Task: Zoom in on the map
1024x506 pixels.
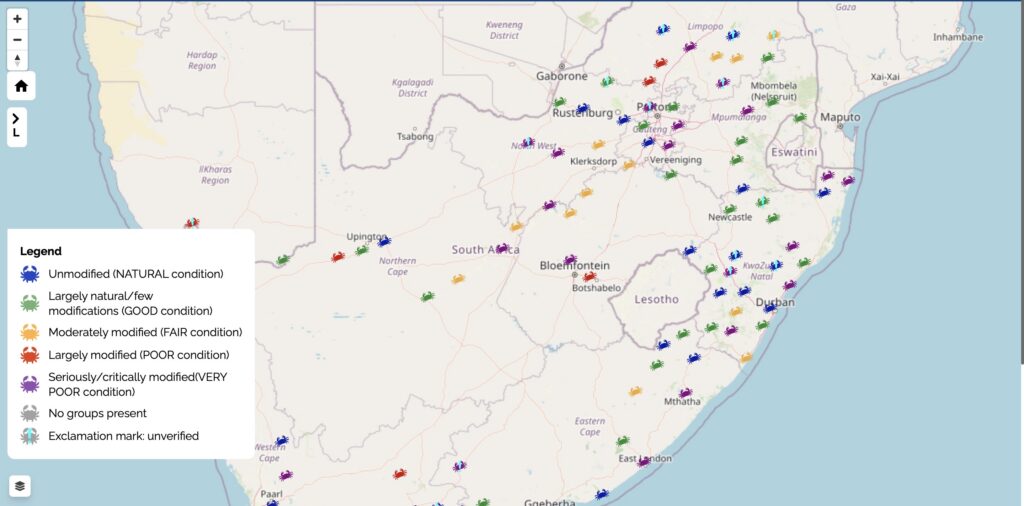Action: pos(18,19)
